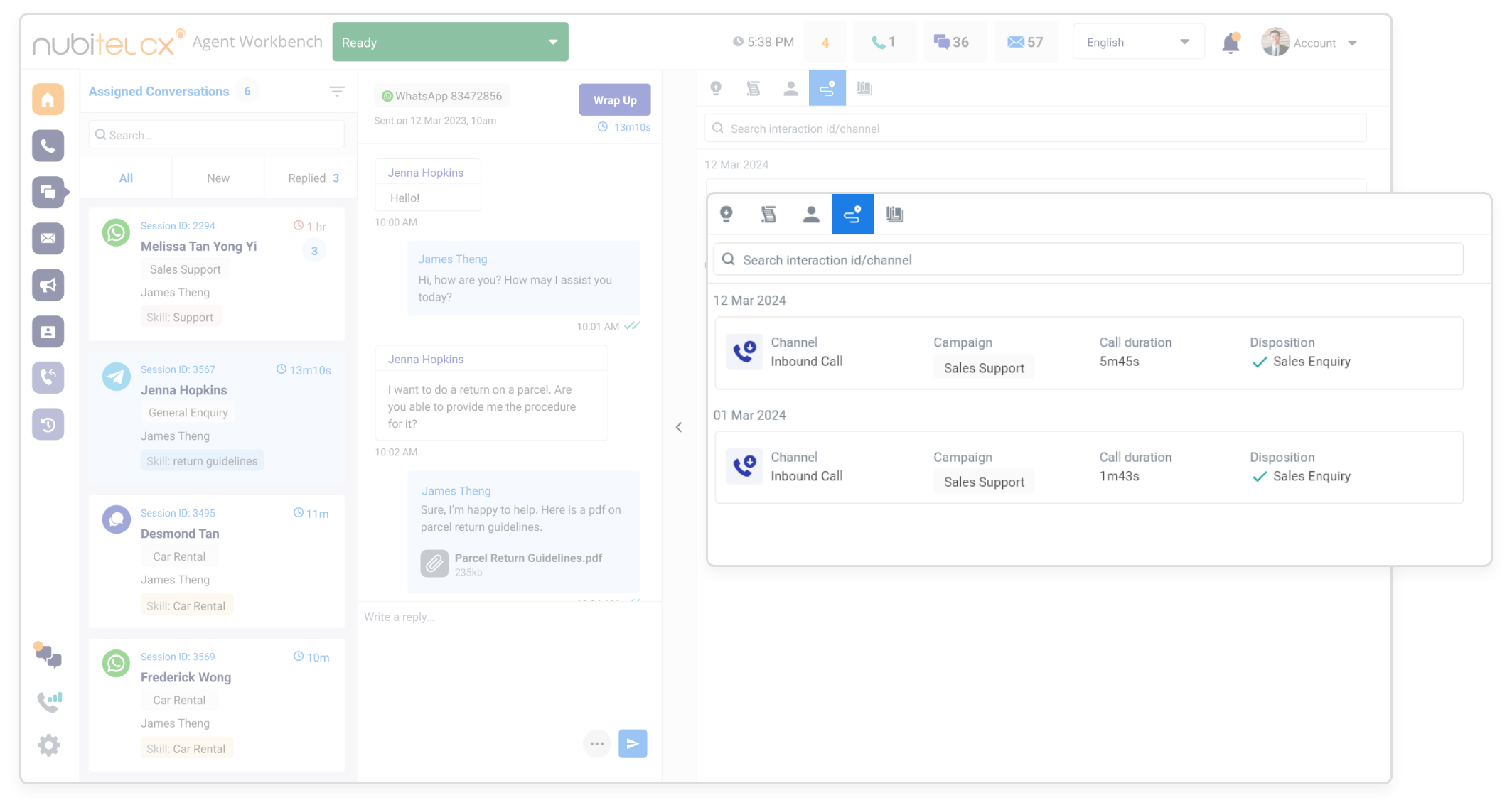
Task: Click the Parcel Return Guidelines.pdf file name
Action: [528, 558]
